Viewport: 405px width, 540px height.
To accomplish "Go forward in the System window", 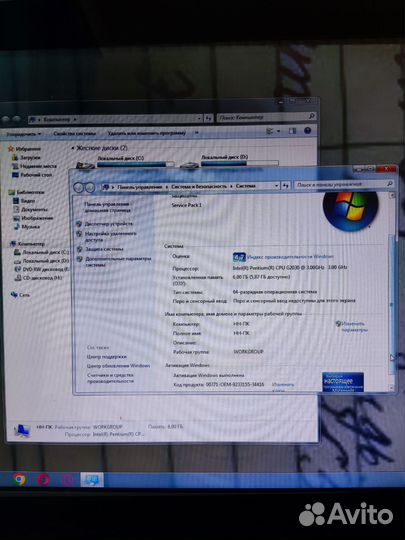I will point(90,187).
